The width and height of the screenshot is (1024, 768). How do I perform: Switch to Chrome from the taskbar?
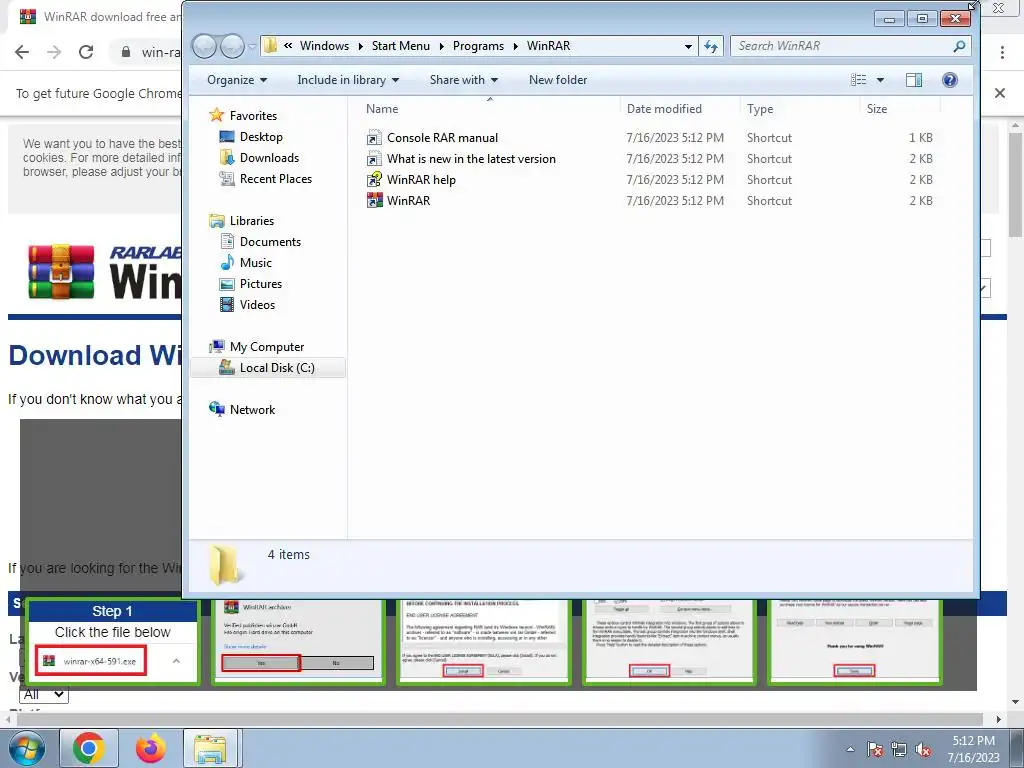89,748
